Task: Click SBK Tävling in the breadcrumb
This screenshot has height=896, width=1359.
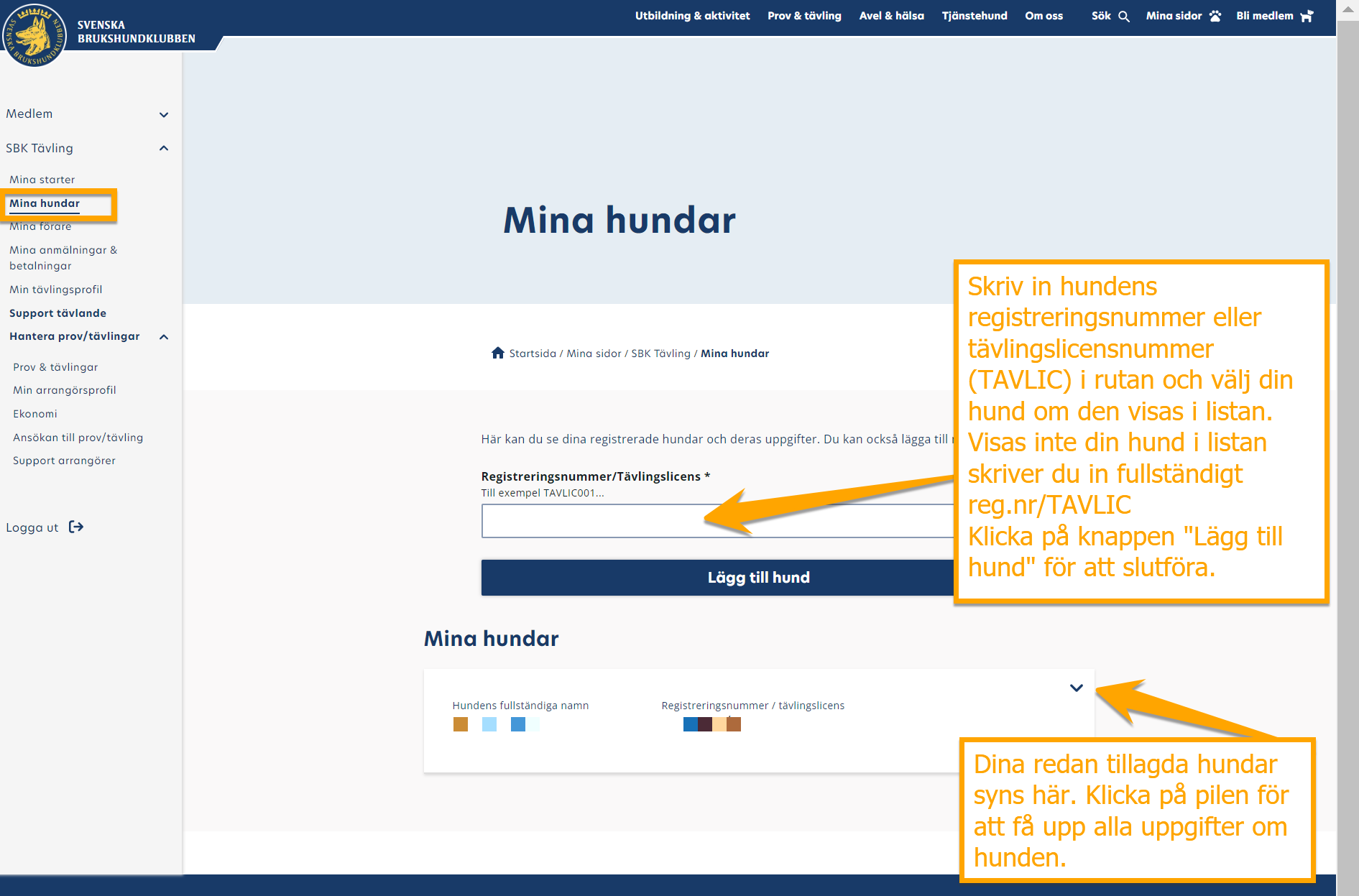Action: click(660, 354)
